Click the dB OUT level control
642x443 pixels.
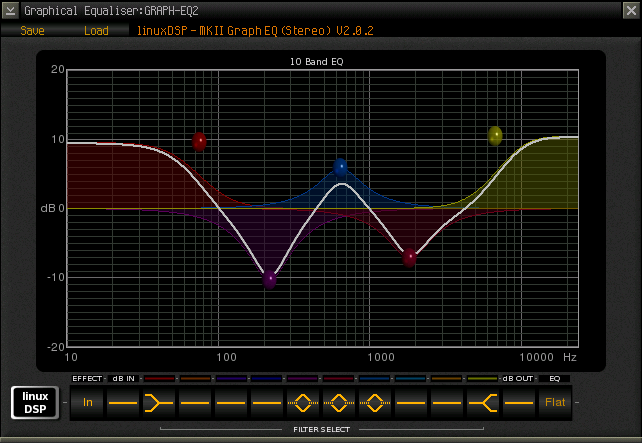pyautogui.click(x=519, y=403)
